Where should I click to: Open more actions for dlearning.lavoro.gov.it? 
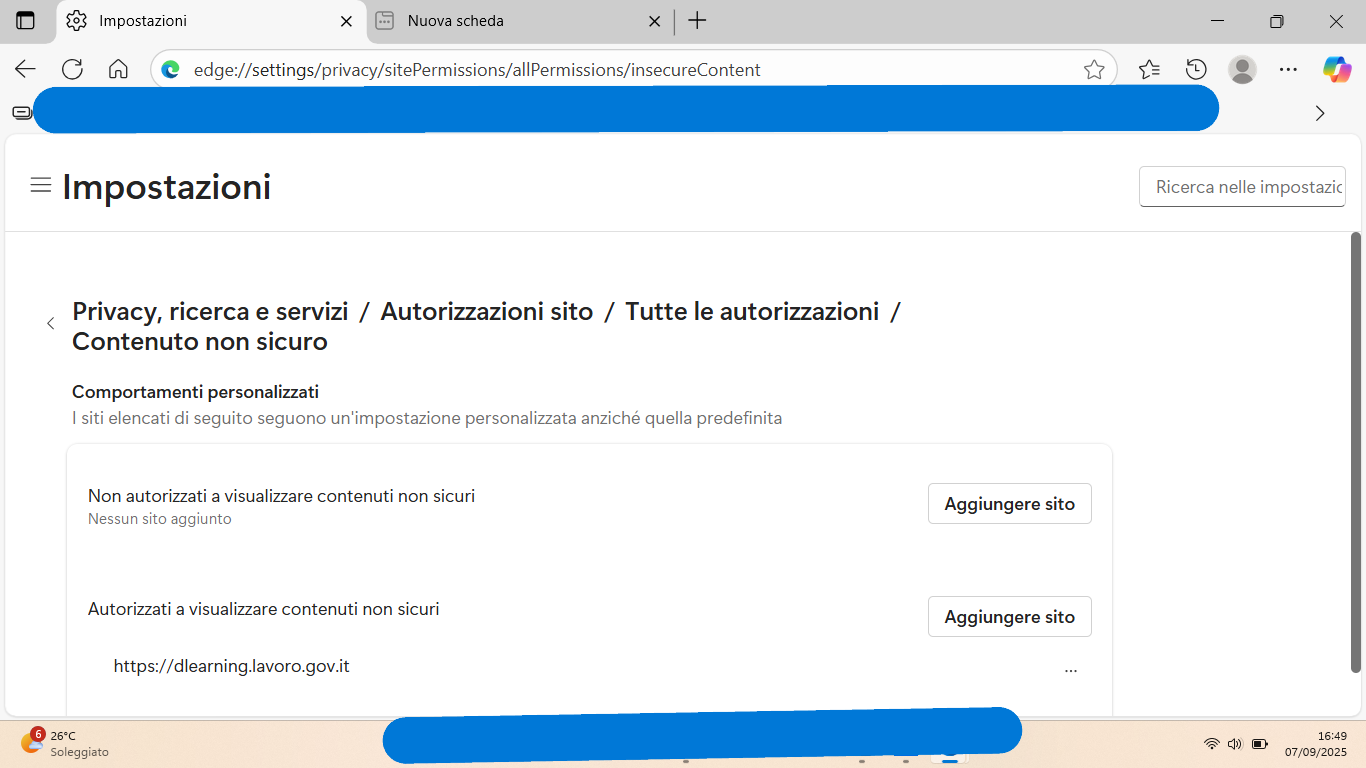(1071, 670)
